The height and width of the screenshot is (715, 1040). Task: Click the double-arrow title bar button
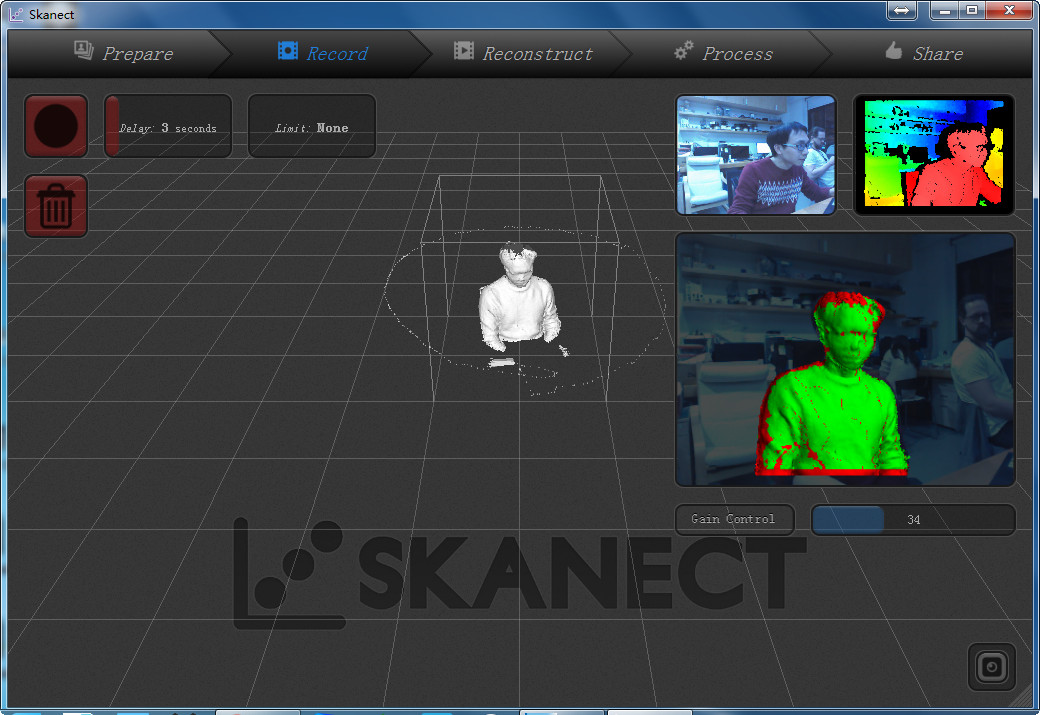[901, 10]
